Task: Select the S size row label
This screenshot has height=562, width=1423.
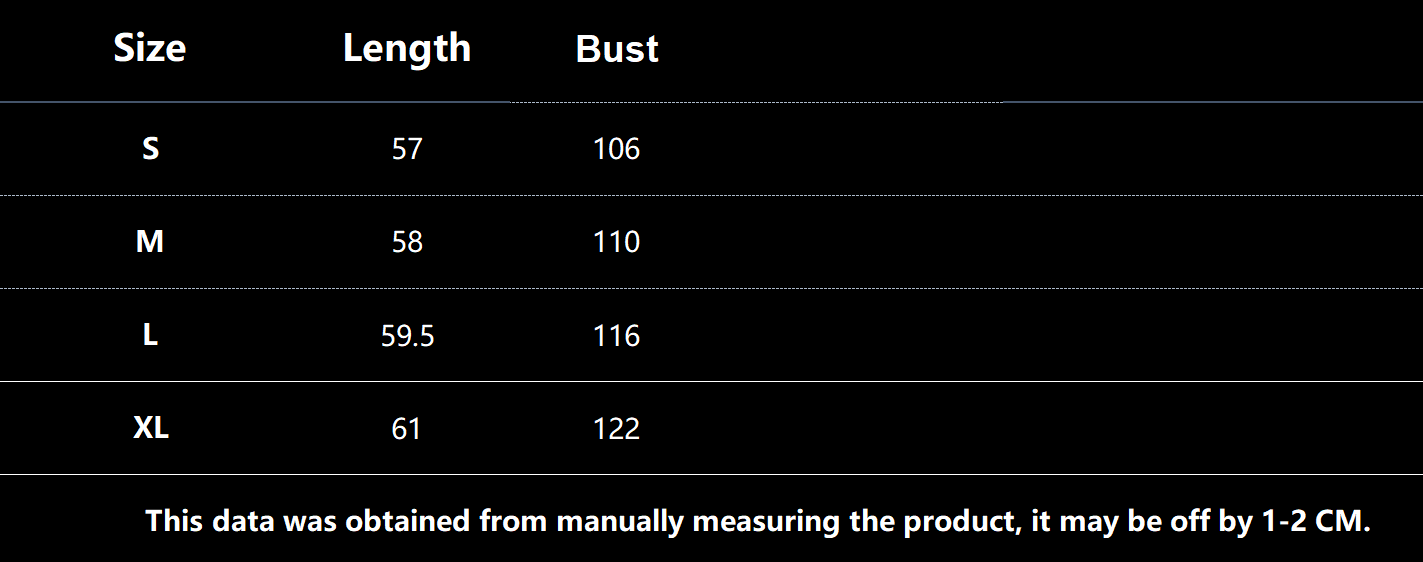Action: pyautogui.click(x=150, y=149)
